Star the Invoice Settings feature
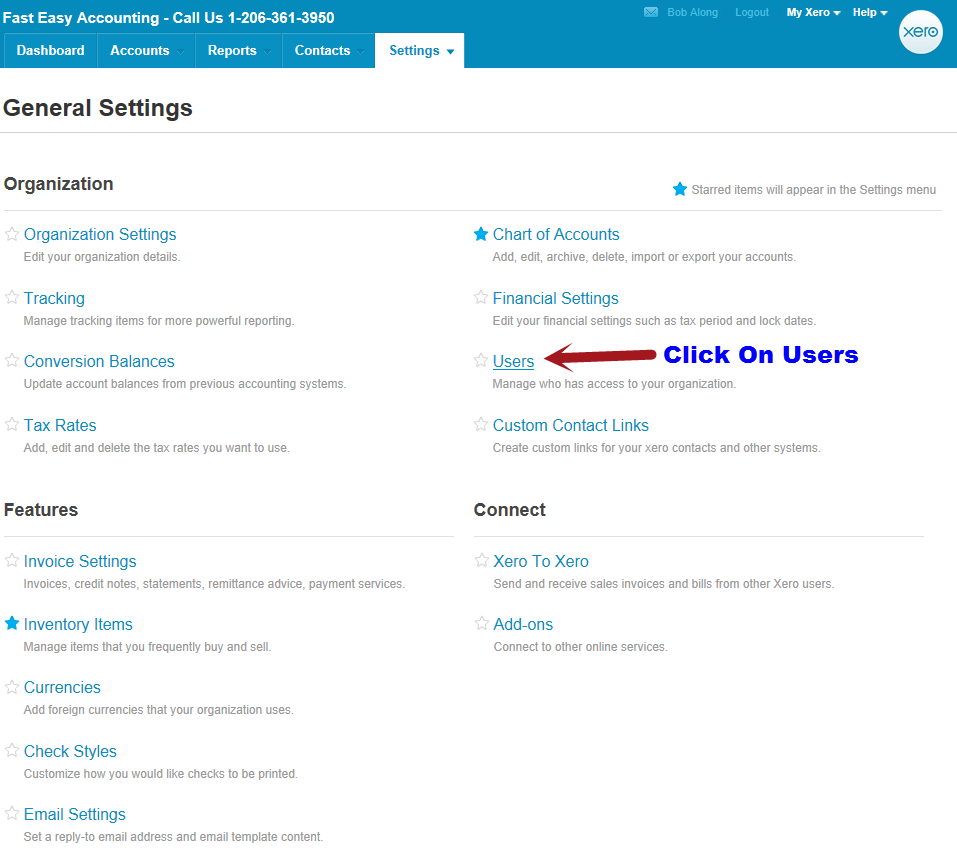 (x=12, y=561)
